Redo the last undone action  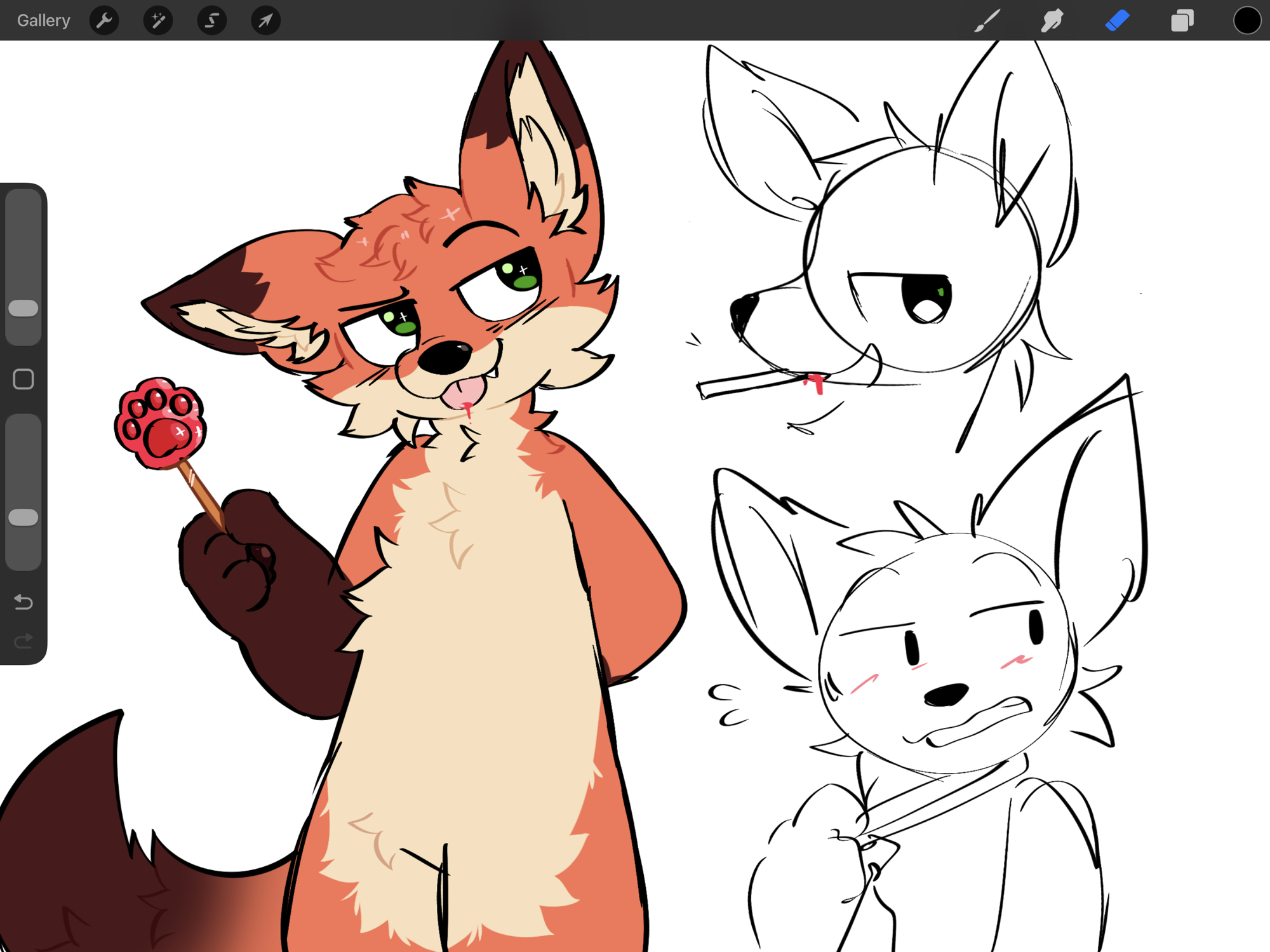(x=23, y=641)
